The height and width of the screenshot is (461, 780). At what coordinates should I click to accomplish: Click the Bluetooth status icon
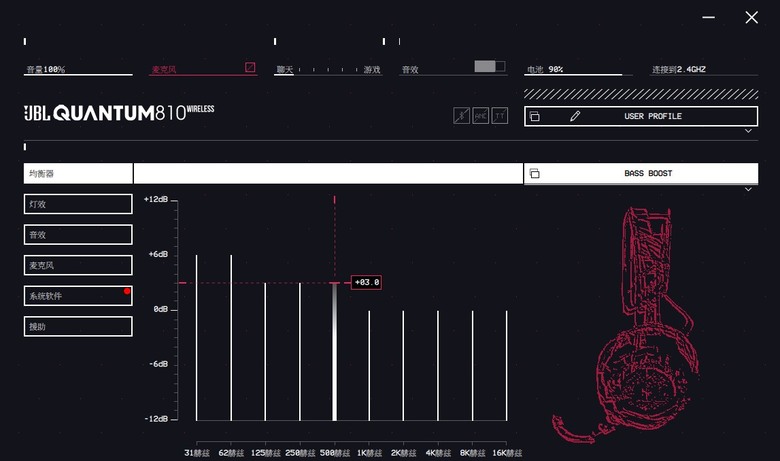461,116
